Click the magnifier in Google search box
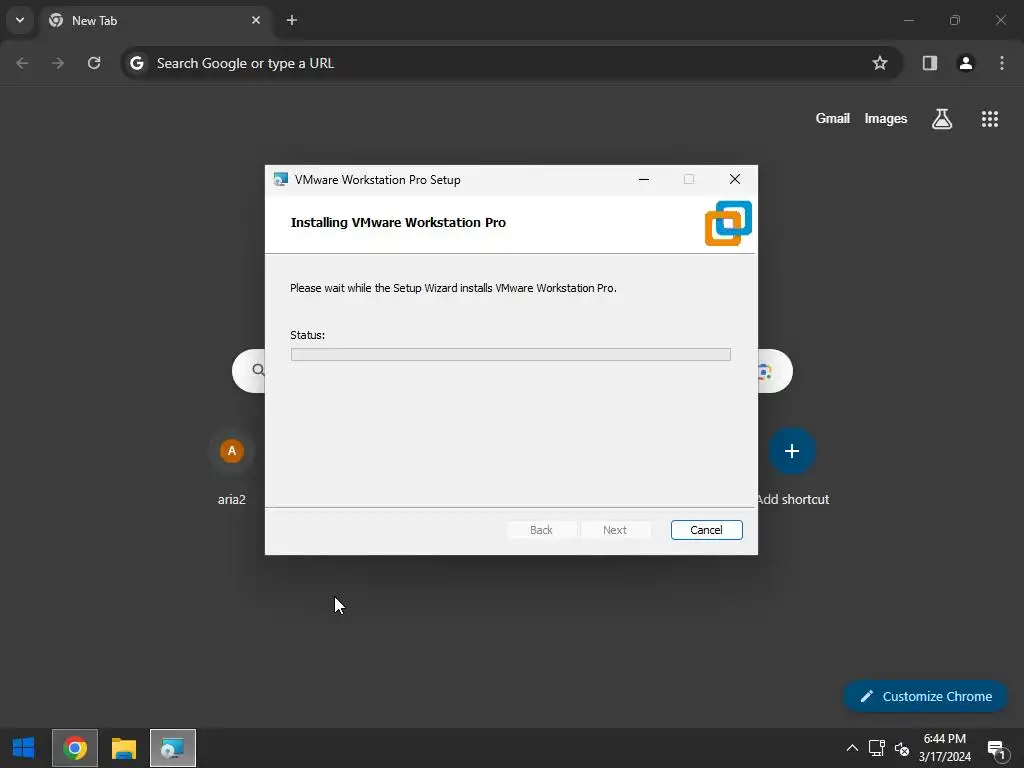Screen dimensions: 1024x768 tap(258, 370)
